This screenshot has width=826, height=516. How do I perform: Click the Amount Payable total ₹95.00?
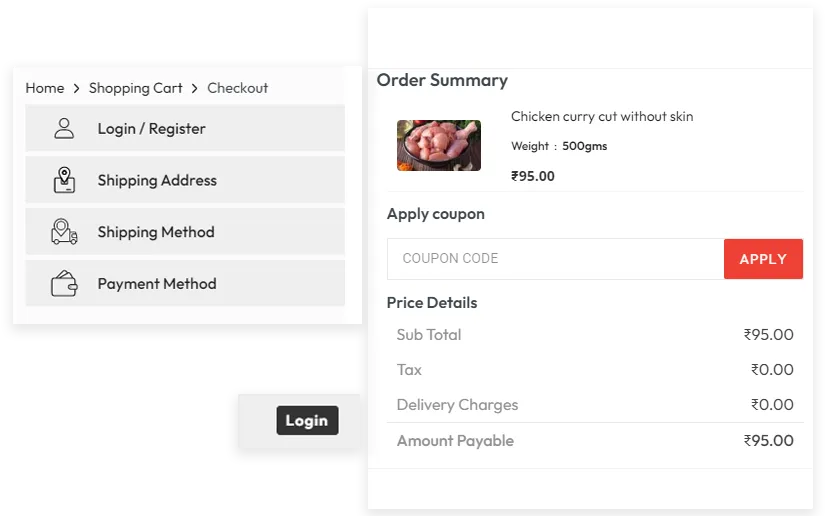(768, 441)
